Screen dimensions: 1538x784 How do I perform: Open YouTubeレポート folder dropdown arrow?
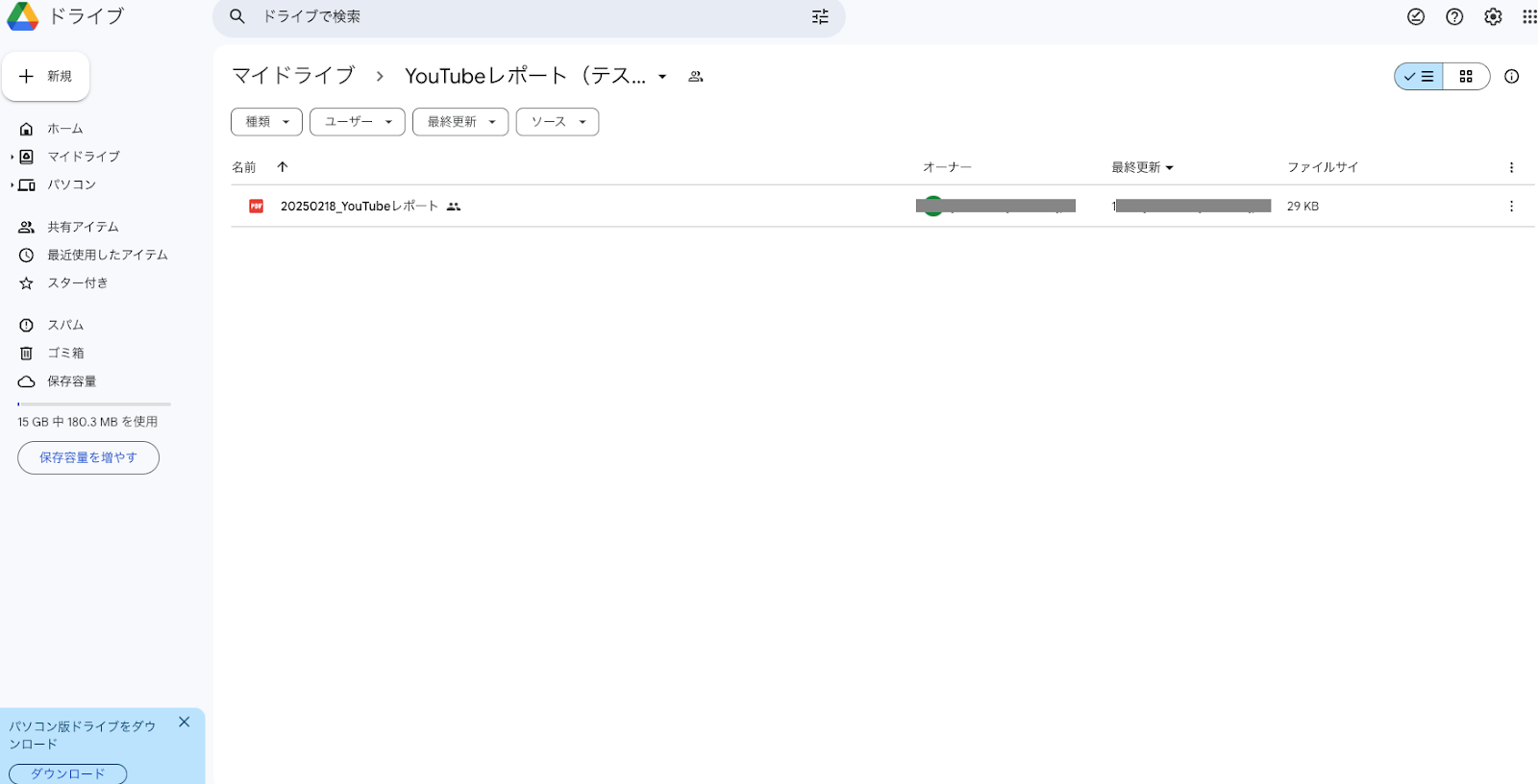(662, 77)
